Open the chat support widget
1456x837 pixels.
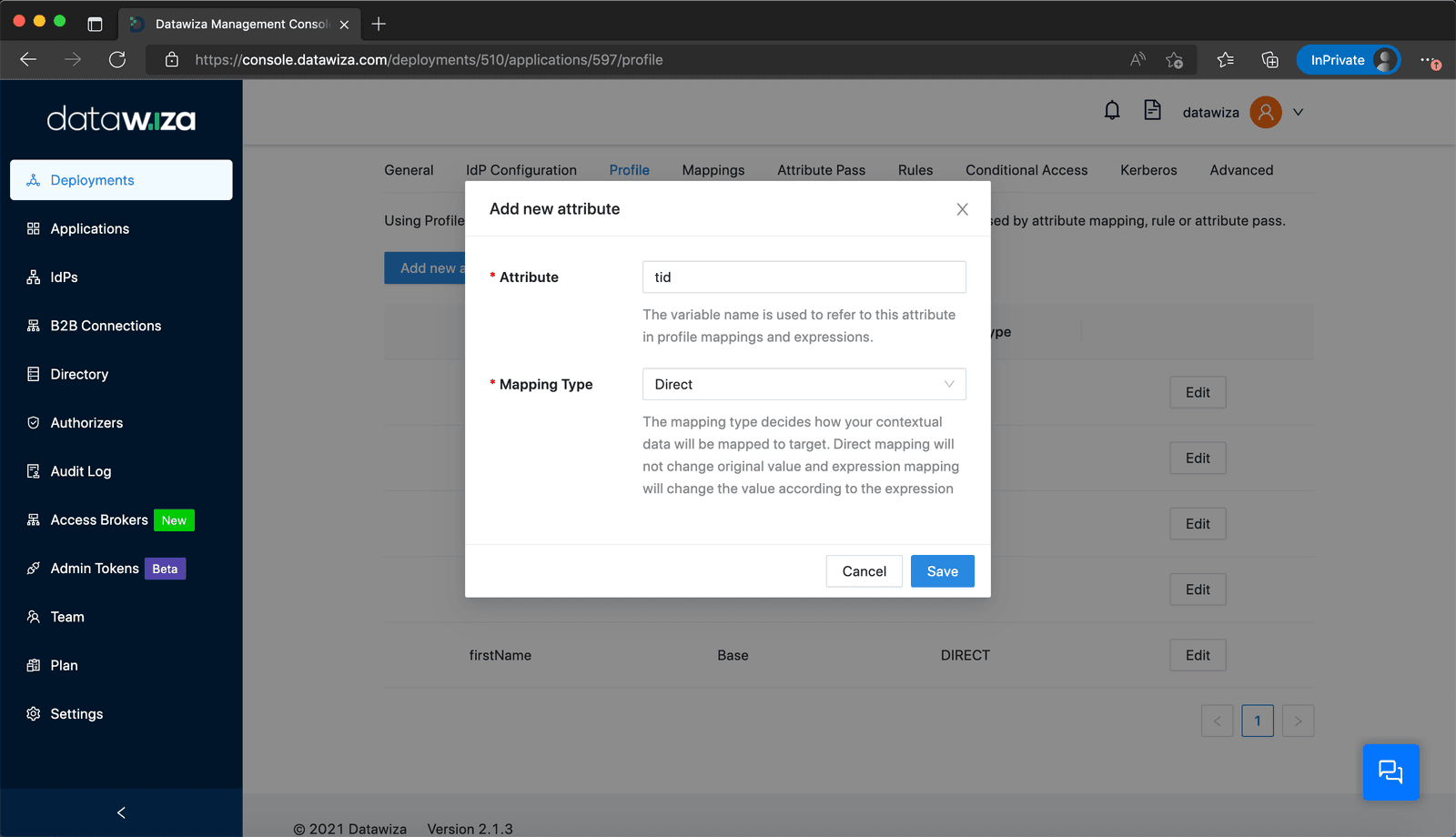point(1390,772)
